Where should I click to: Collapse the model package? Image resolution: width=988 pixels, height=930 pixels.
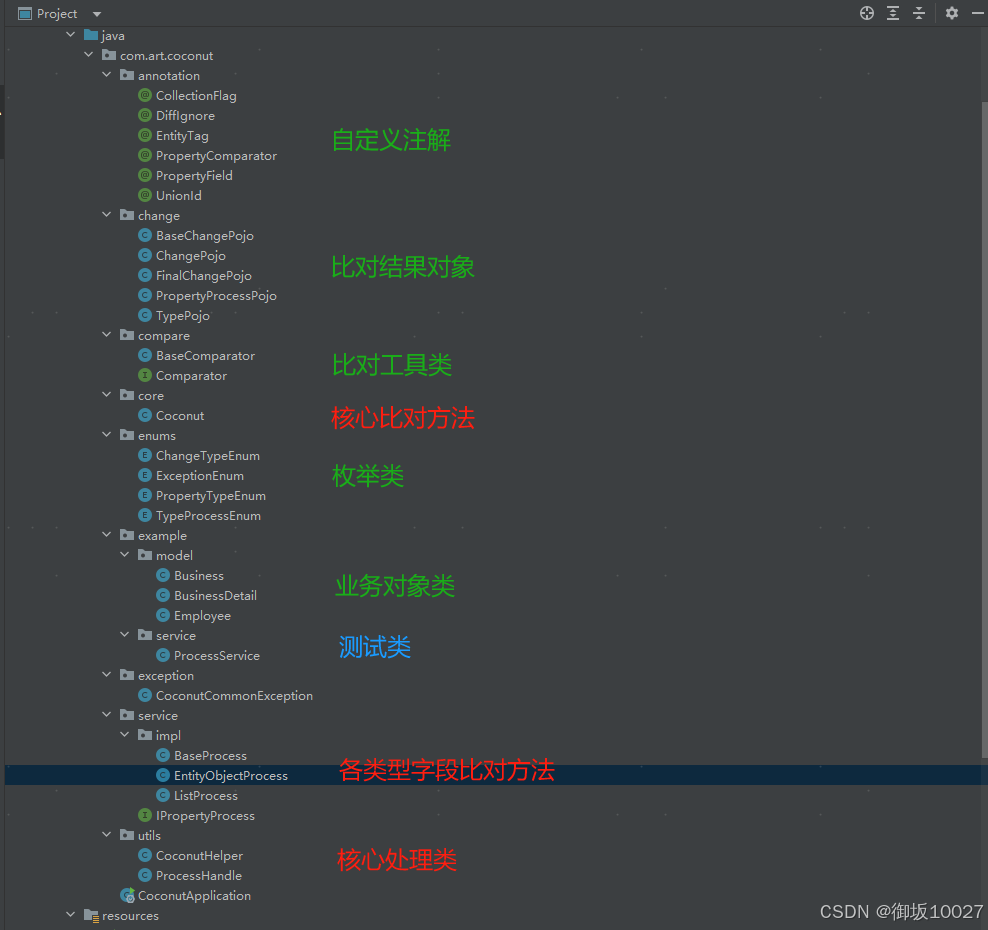tap(125, 554)
